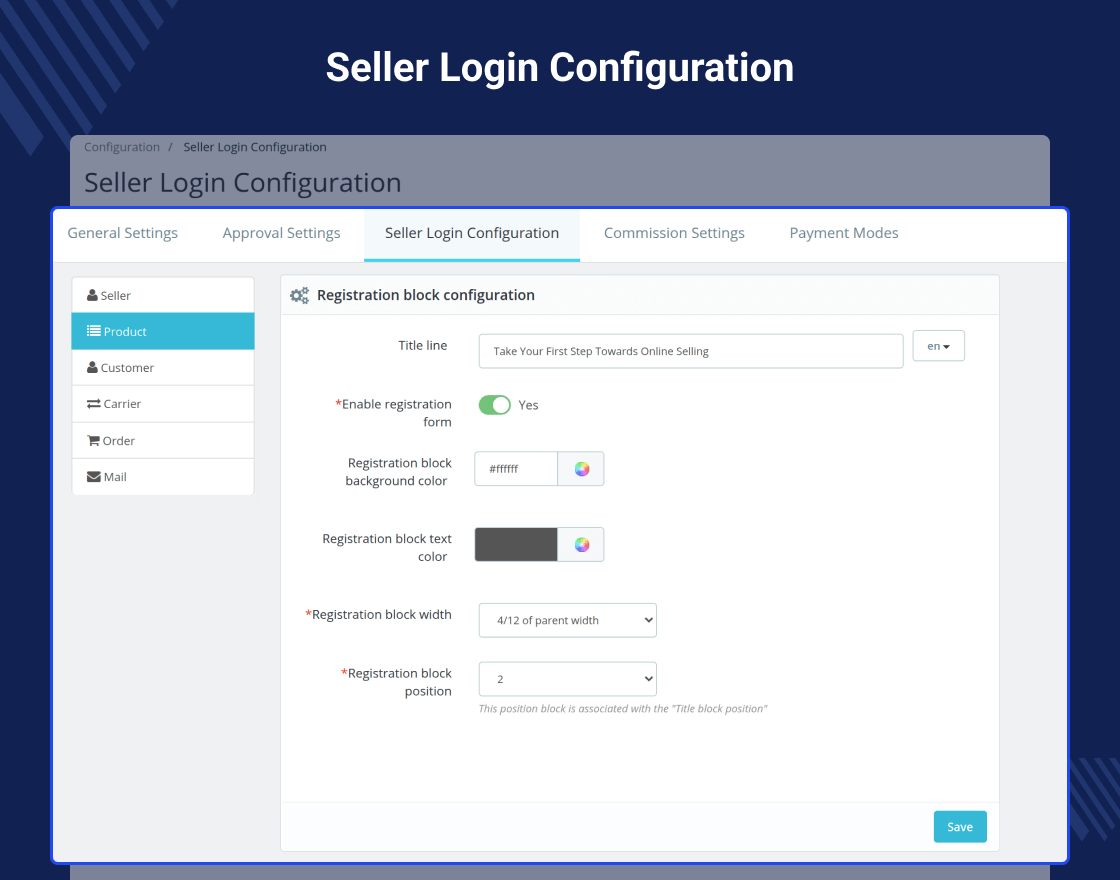Open the en language dropdown
Screen dimensions: 1120x880
coord(939,346)
